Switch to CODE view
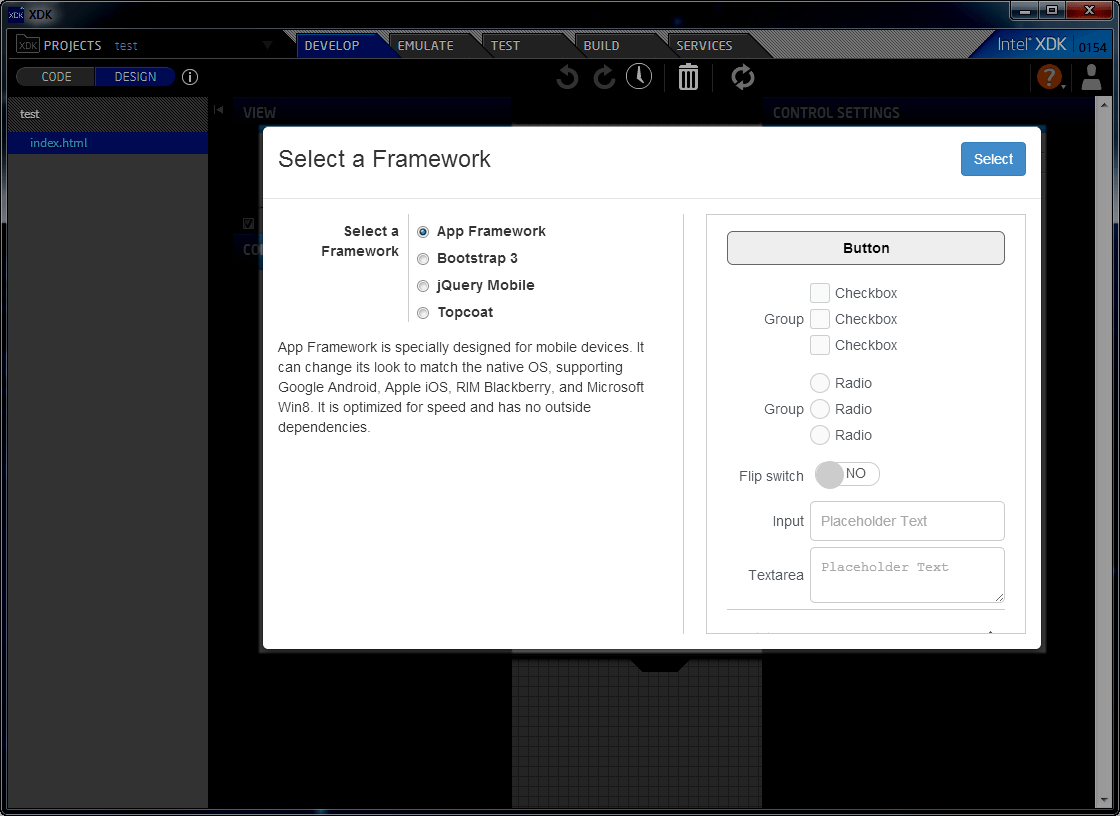1120x816 pixels. pos(56,76)
